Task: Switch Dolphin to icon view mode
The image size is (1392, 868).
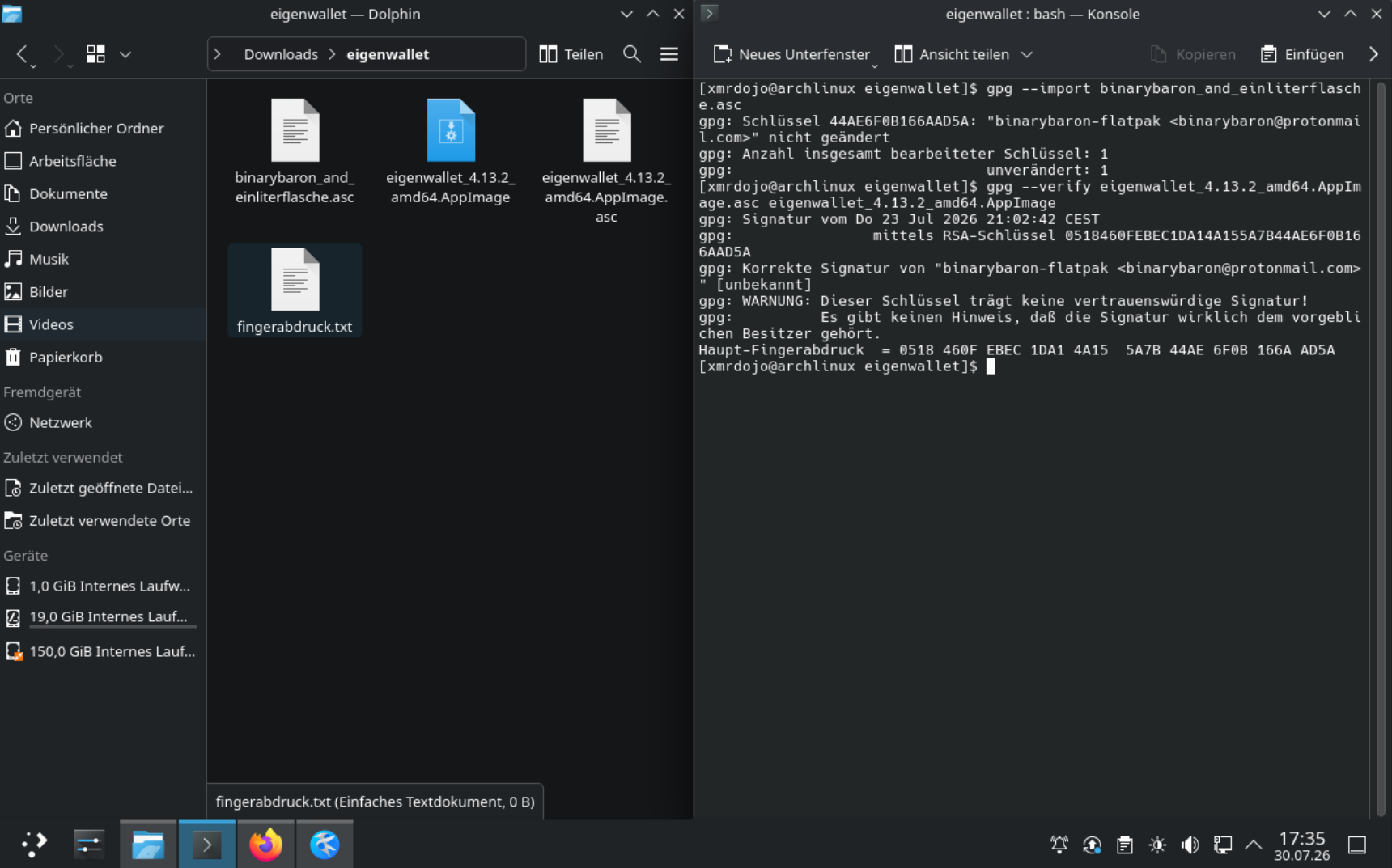Action: click(x=95, y=54)
